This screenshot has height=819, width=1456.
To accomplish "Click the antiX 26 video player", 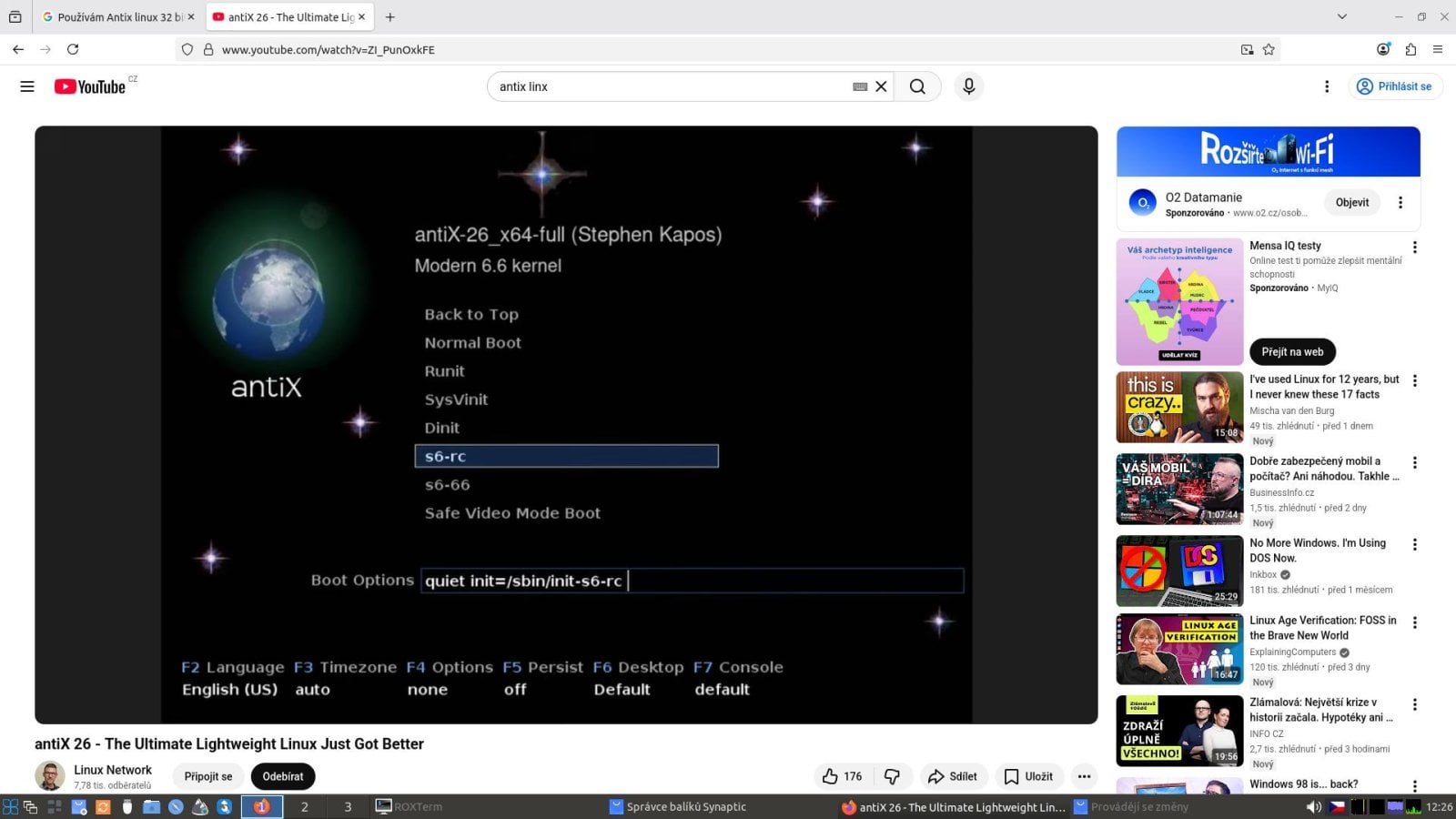I will (566, 425).
